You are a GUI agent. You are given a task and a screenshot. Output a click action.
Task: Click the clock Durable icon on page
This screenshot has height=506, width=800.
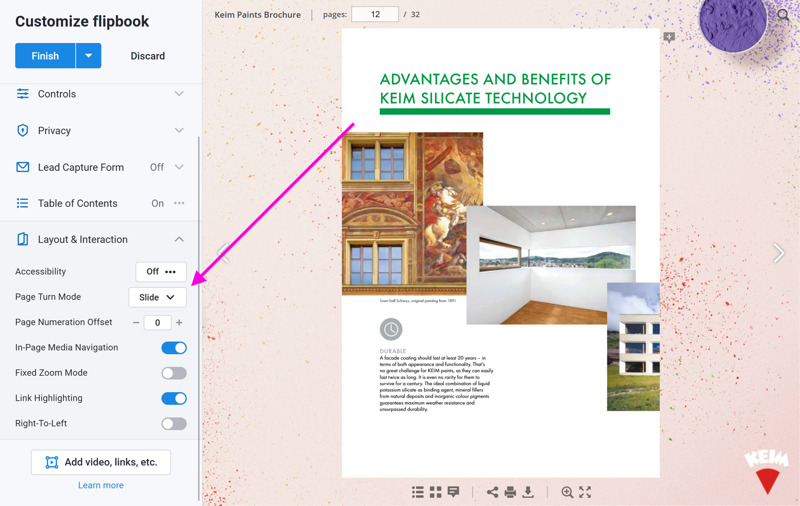(391, 330)
